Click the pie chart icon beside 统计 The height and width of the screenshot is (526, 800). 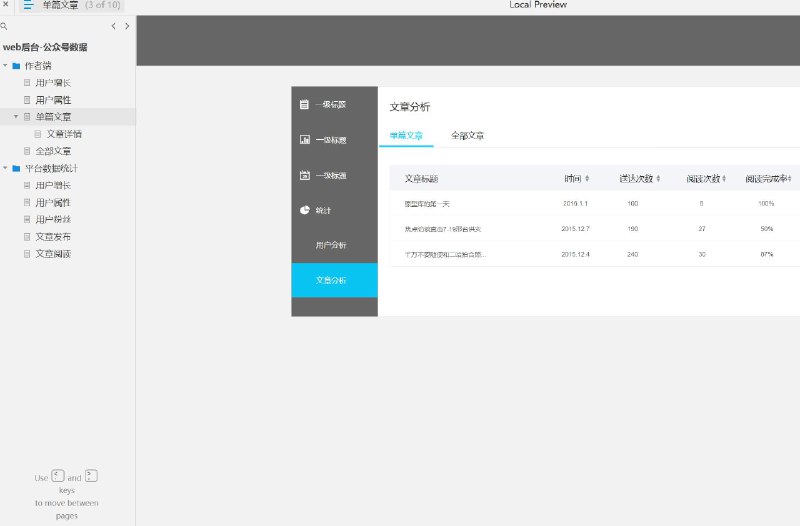[x=305, y=210]
